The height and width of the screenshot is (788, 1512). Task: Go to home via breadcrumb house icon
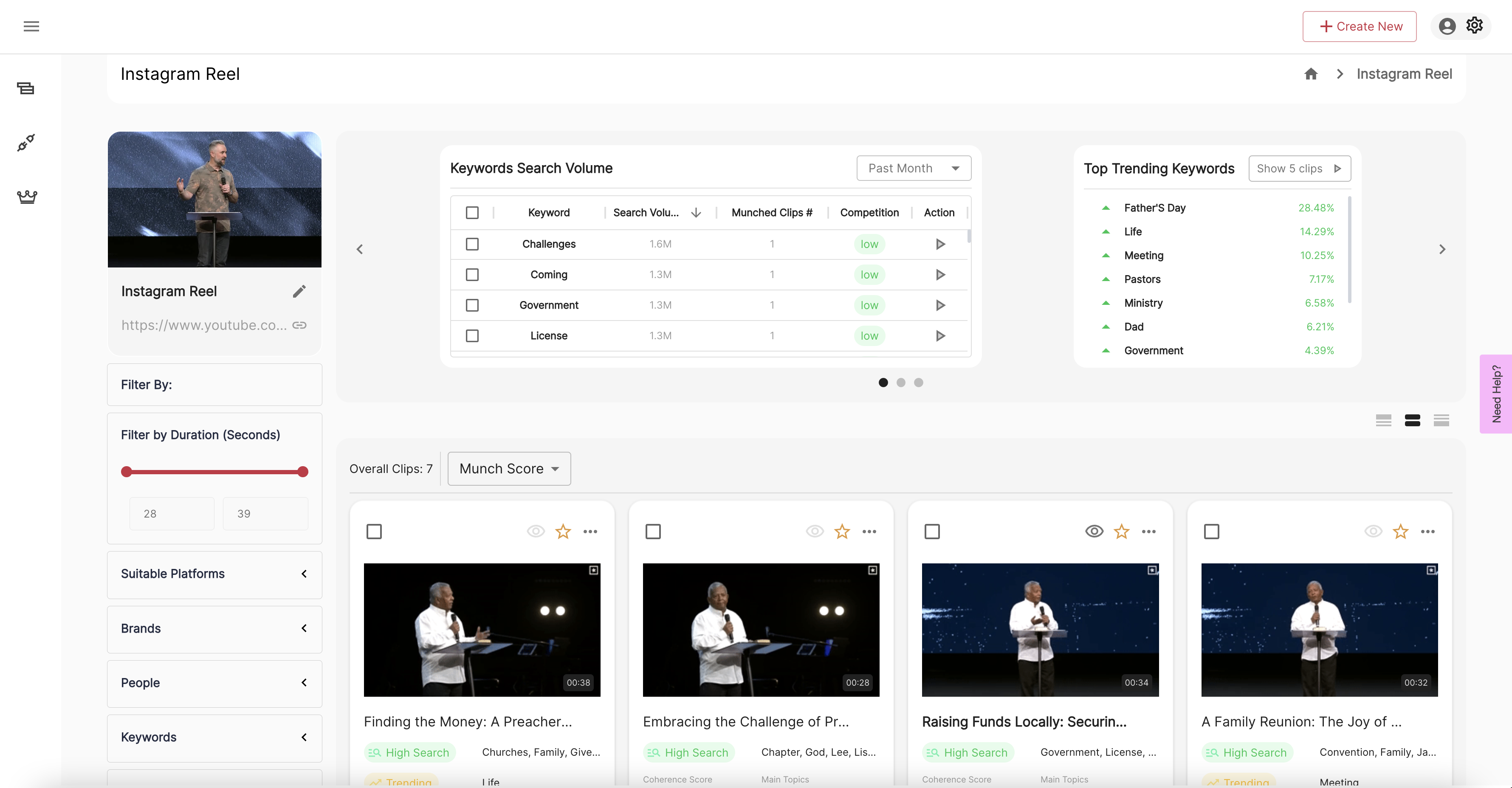click(1311, 74)
